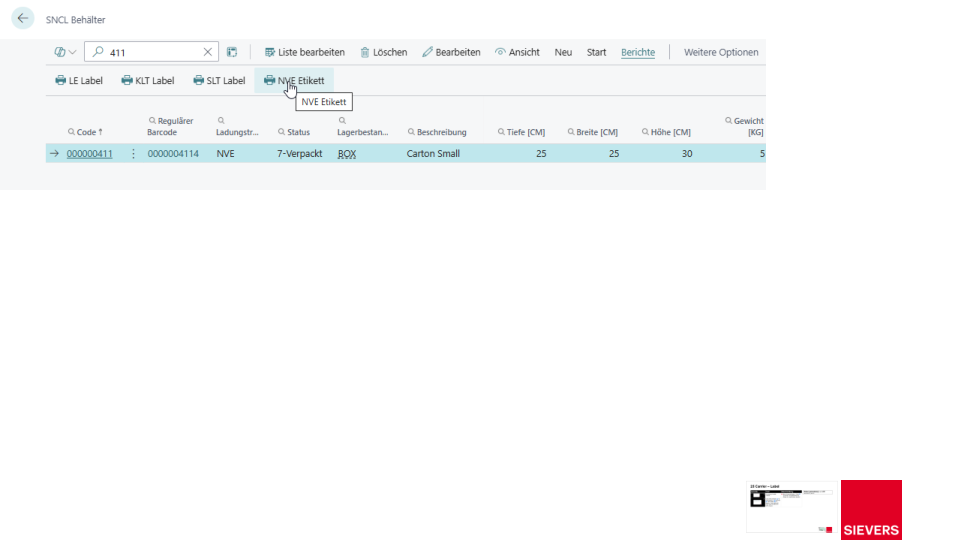Open the Ansicht action
The width and height of the screenshot is (960, 540).
[517, 52]
